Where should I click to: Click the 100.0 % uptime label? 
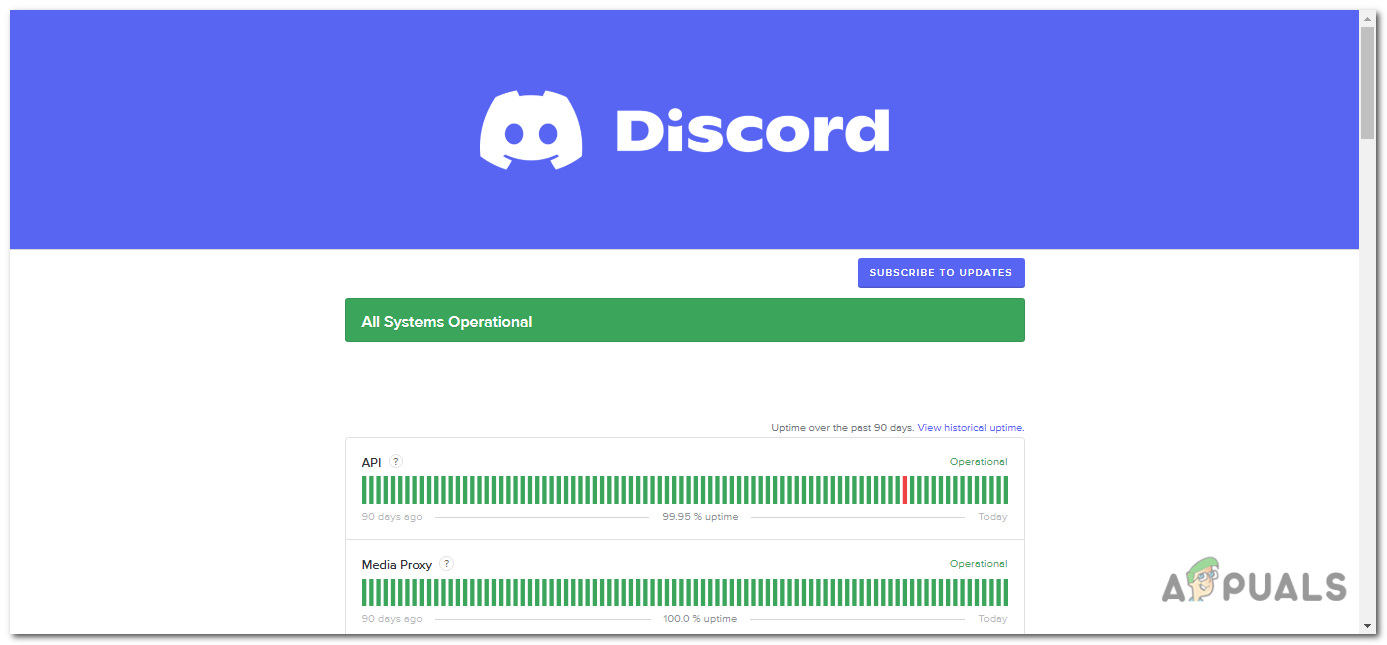click(x=699, y=618)
